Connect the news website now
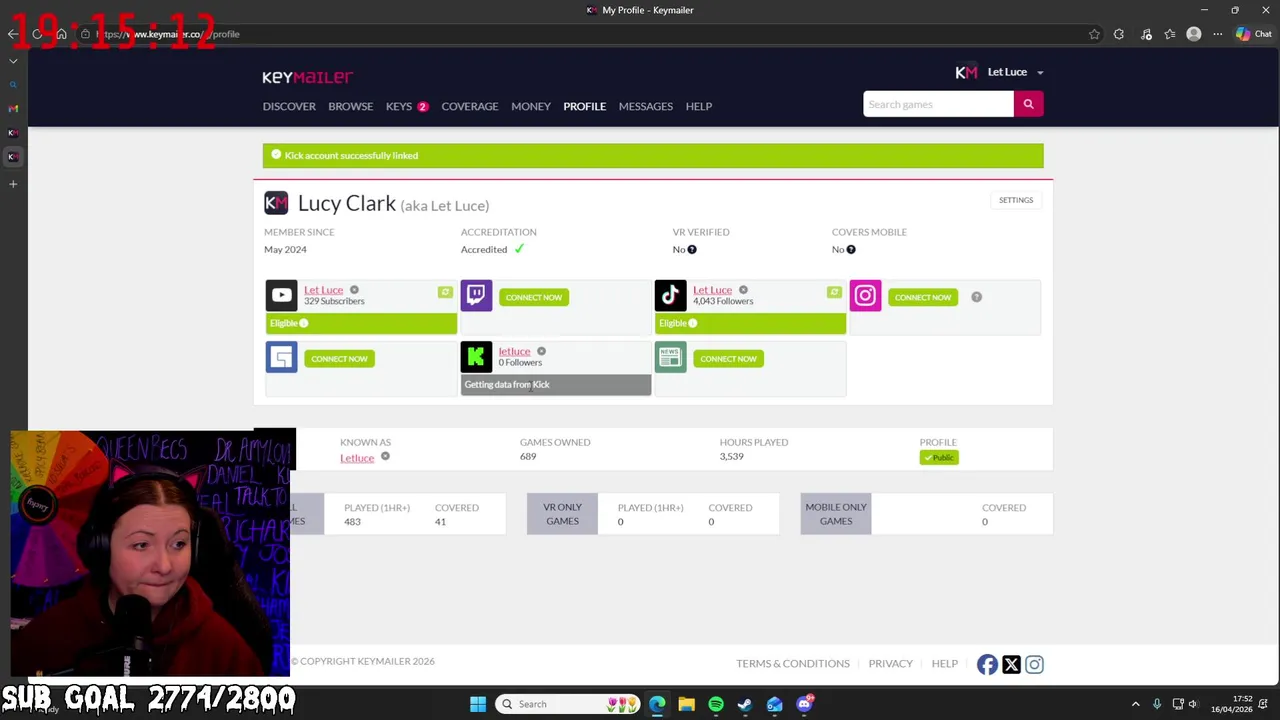Viewport: 1280px width, 720px height. (728, 359)
